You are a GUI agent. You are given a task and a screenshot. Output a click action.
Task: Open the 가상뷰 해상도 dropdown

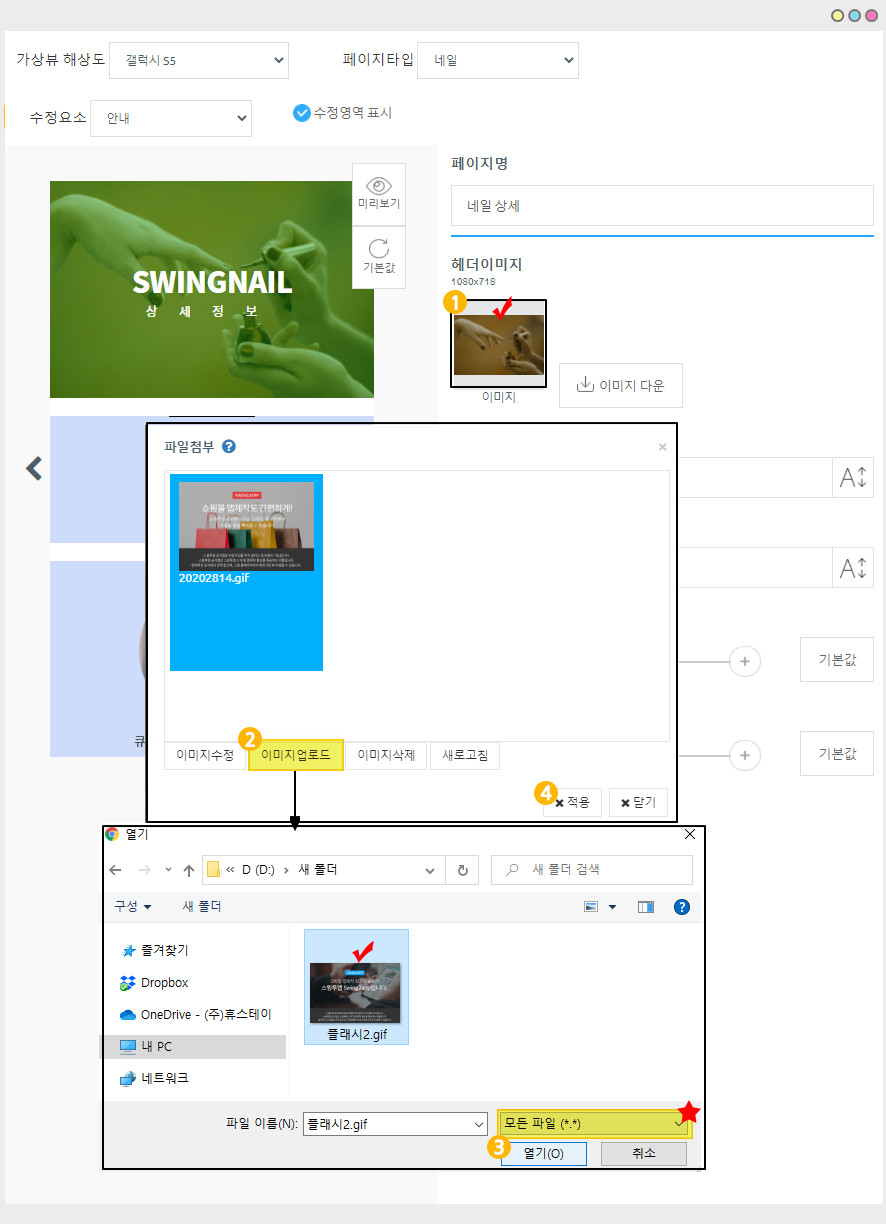198,60
